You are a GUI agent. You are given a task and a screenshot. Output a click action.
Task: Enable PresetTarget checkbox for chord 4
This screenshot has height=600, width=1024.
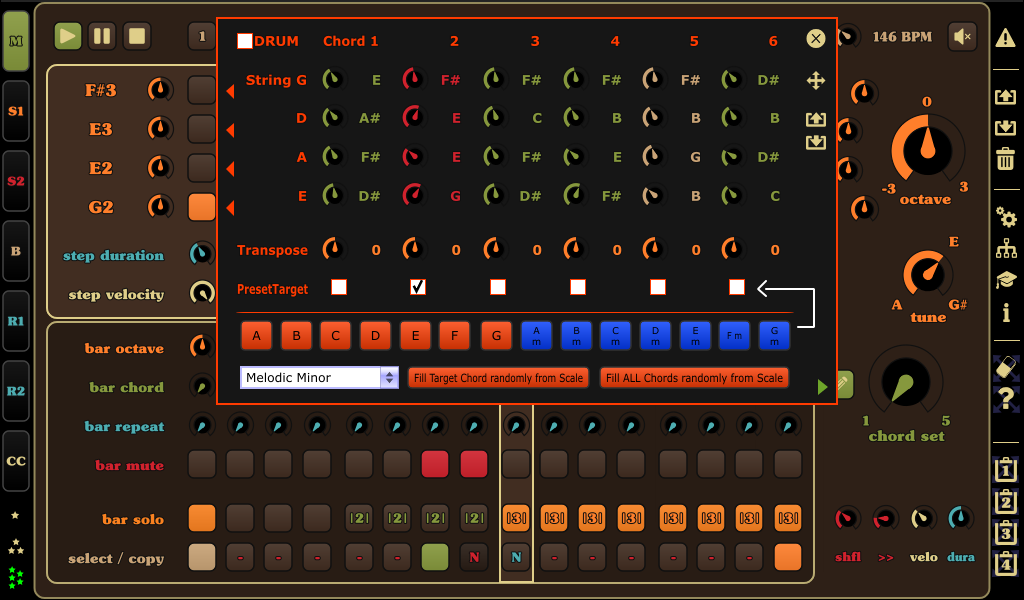[x=578, y=287]
